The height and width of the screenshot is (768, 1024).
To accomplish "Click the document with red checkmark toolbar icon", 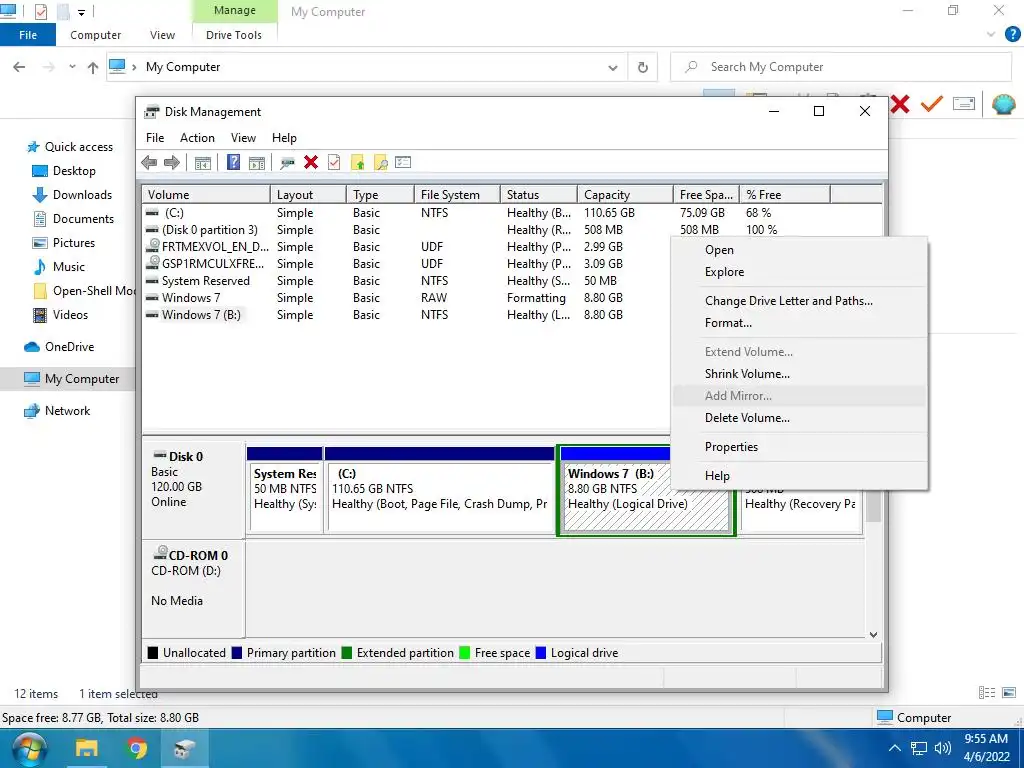I will pyautogui.click(x=334, y=163).
